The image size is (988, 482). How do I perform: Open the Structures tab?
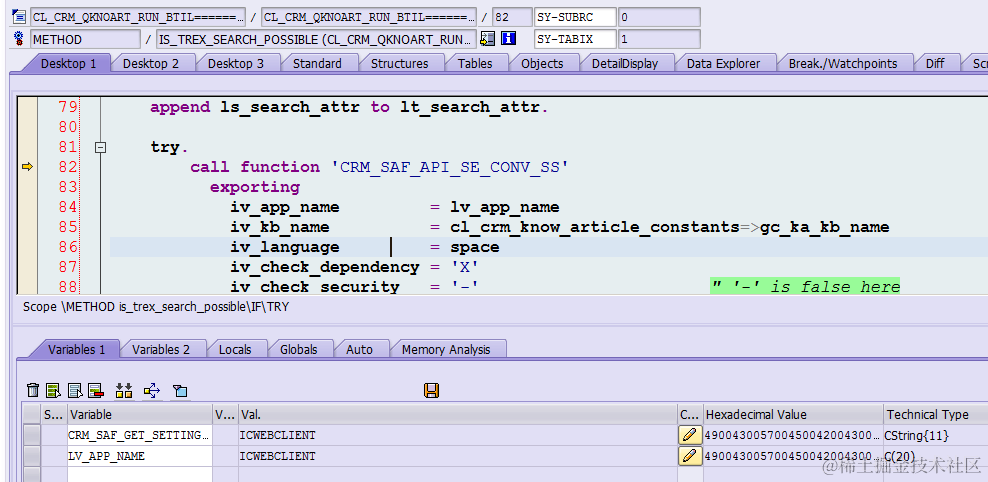399,64
